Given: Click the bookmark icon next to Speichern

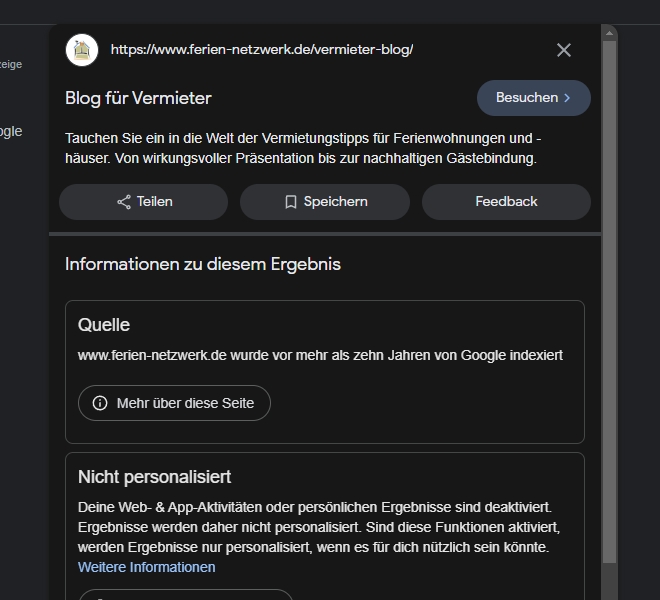Looking at the screenshot, I should [291, 202].
